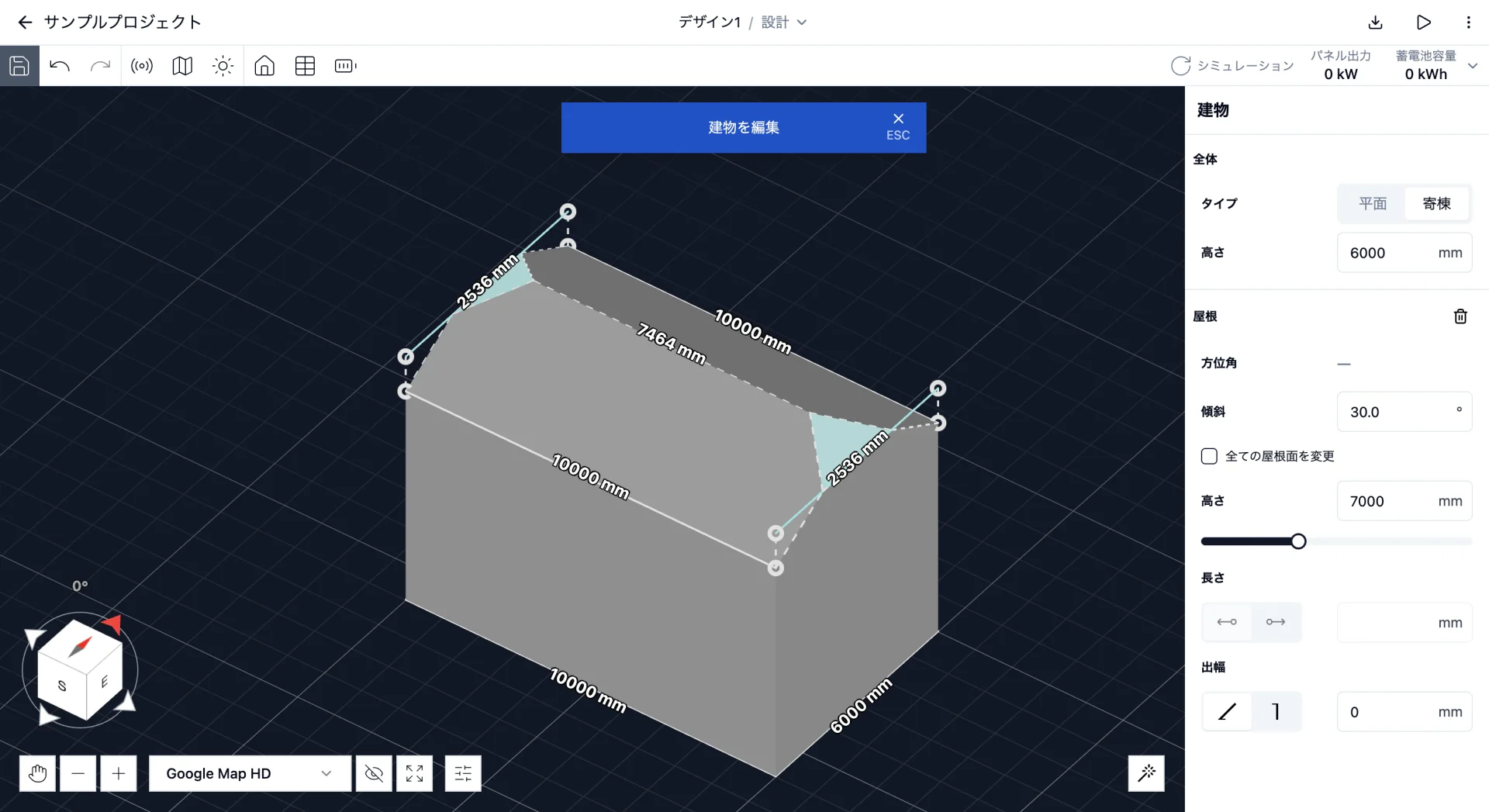Zoom out with minus button

click(78, 773)
